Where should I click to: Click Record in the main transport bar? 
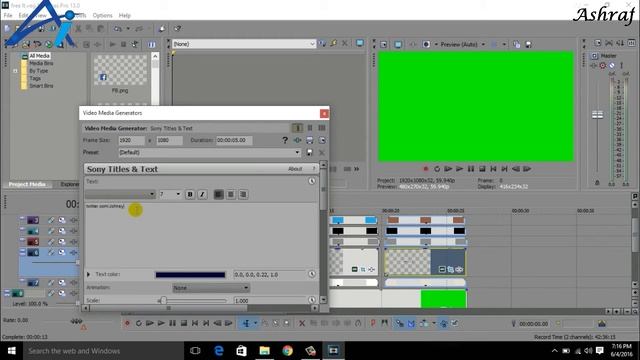127,323
